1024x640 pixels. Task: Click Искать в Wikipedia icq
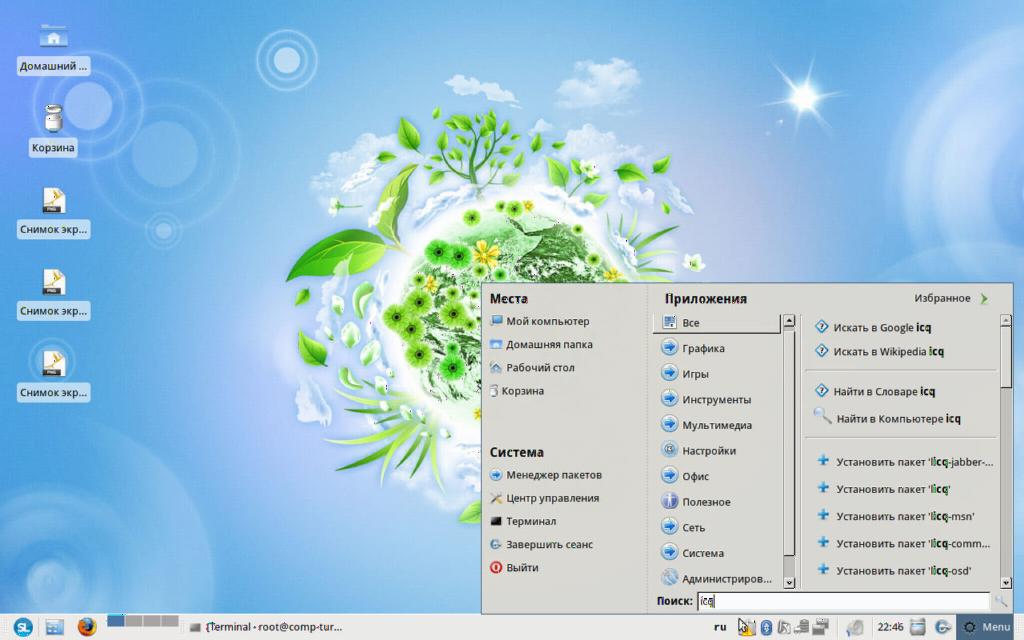click(x=879, y=351)
